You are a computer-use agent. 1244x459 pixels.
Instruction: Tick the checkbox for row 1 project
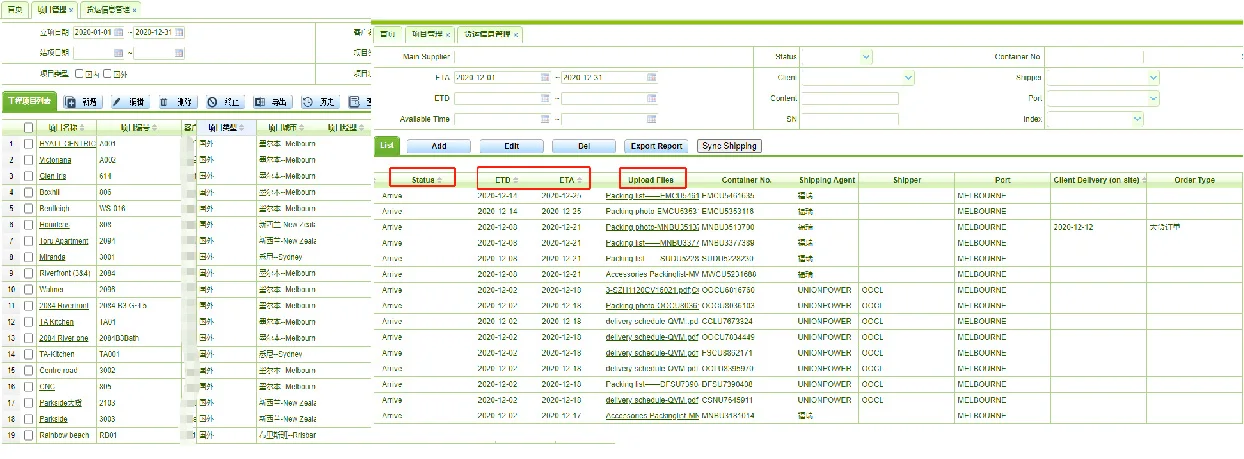click(28, 144)
